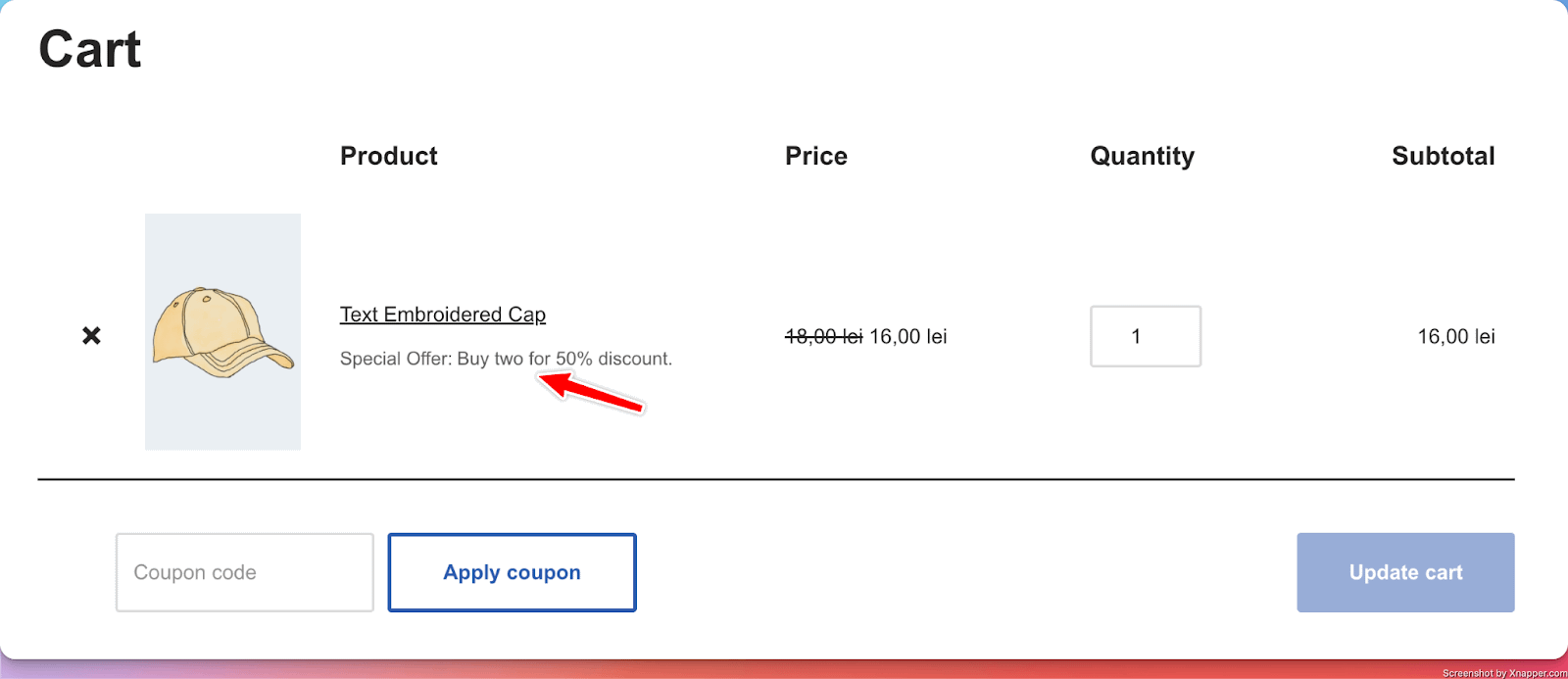This screenshot has width=1568, height=679.
Task: Click the Update cart button
Action: click(1404, 572)
